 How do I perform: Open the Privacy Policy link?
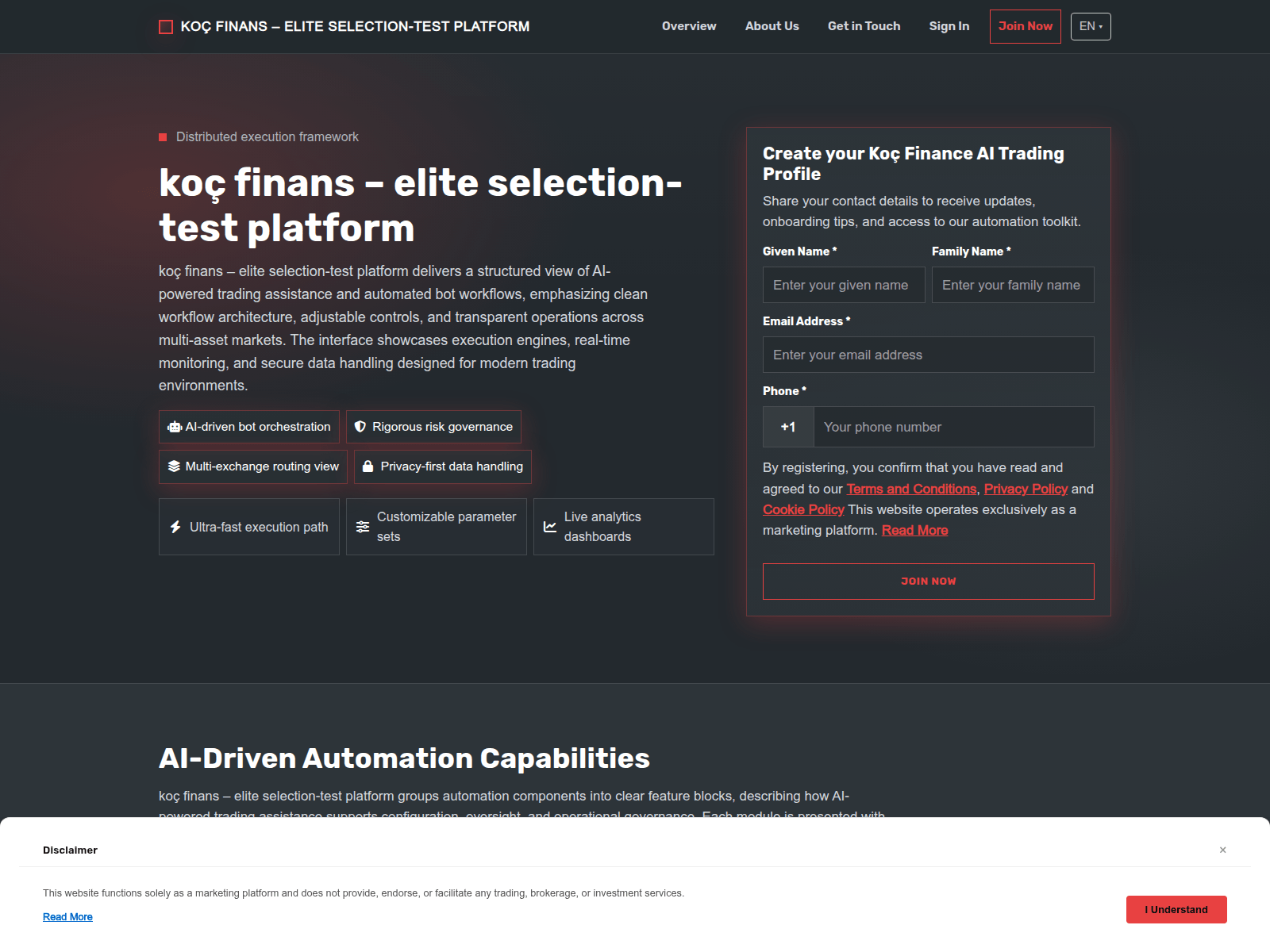(x=1026, y=489)
